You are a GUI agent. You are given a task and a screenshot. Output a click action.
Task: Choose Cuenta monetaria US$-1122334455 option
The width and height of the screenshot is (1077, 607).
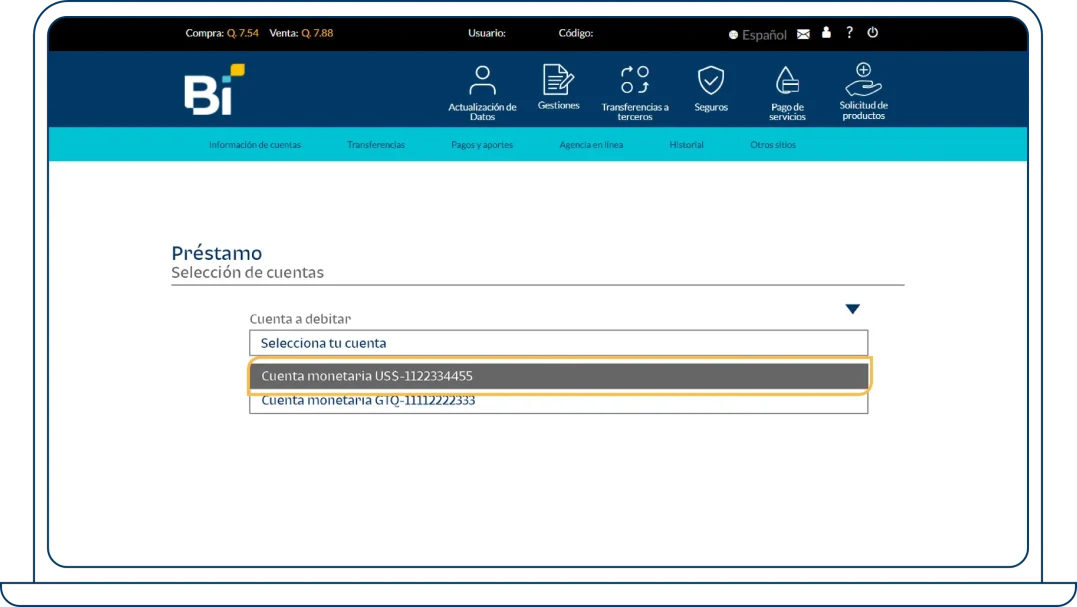tap(558, 376)
